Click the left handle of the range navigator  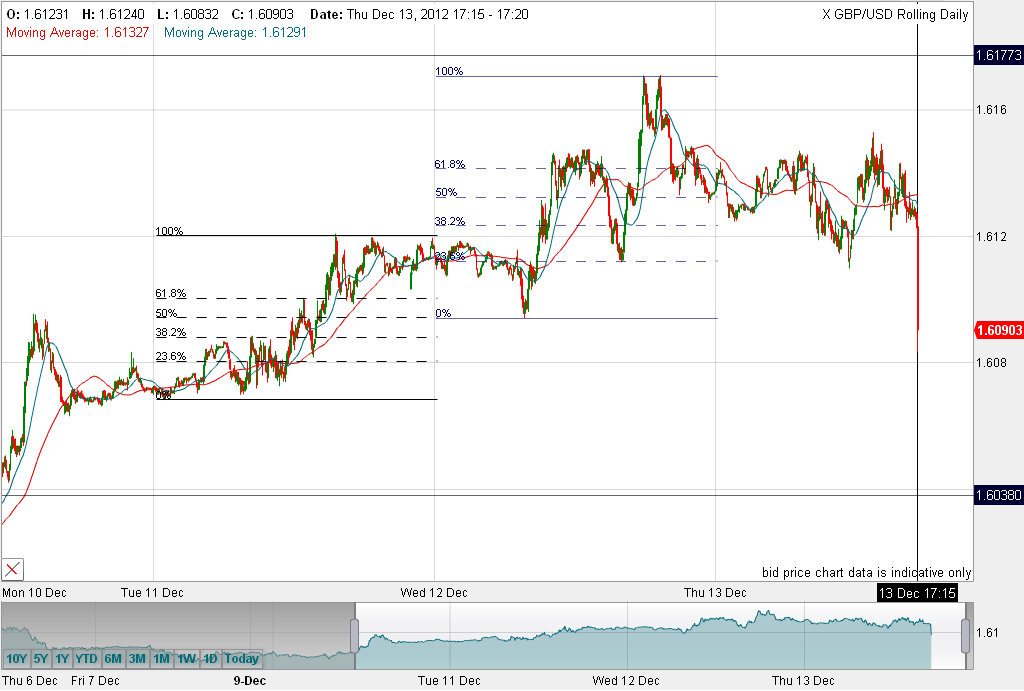pyautogui.click(x=355, y=635)
